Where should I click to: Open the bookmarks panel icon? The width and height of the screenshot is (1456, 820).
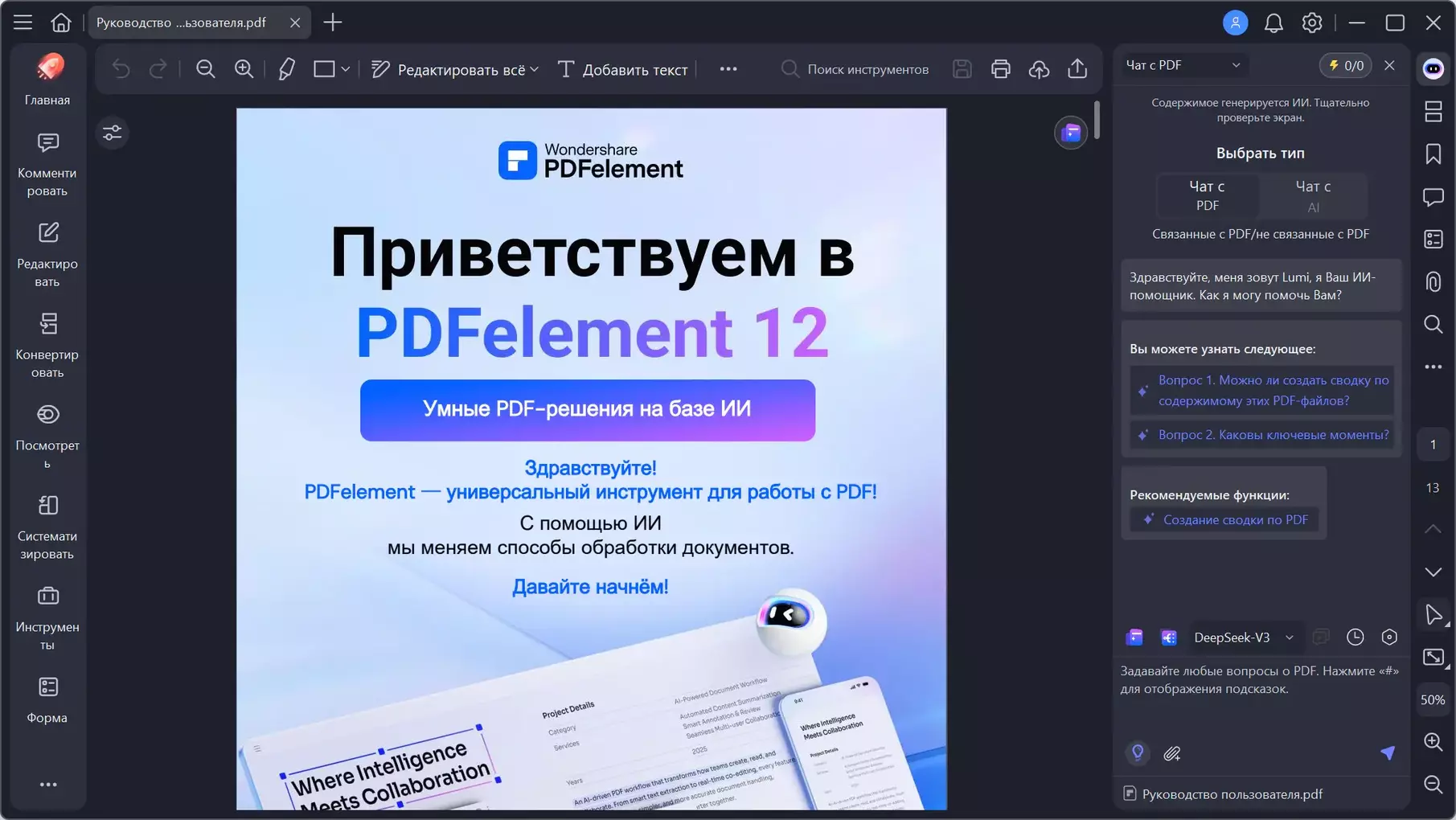[x=1433, y=154]
